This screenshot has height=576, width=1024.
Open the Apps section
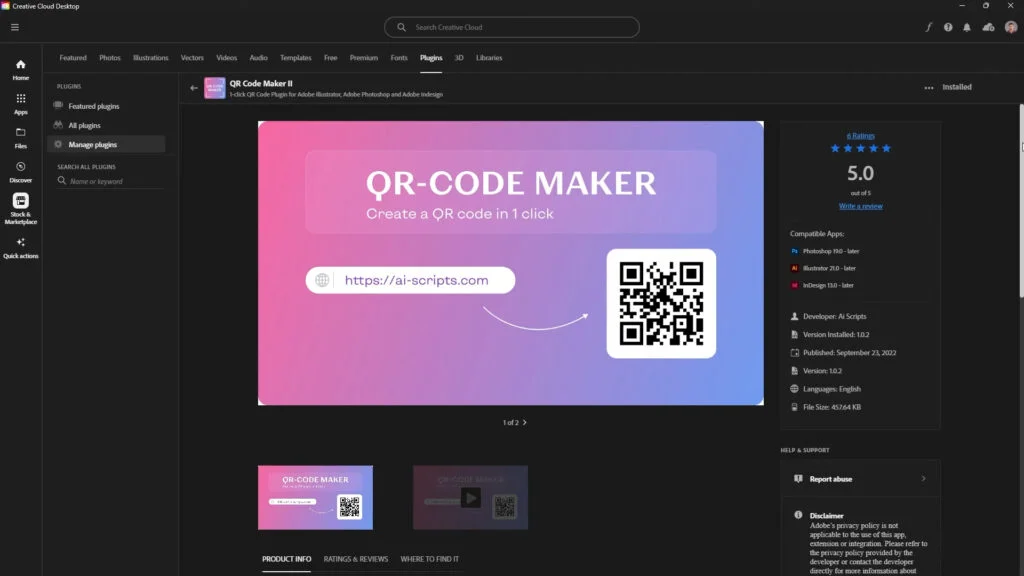coord(20,104)
